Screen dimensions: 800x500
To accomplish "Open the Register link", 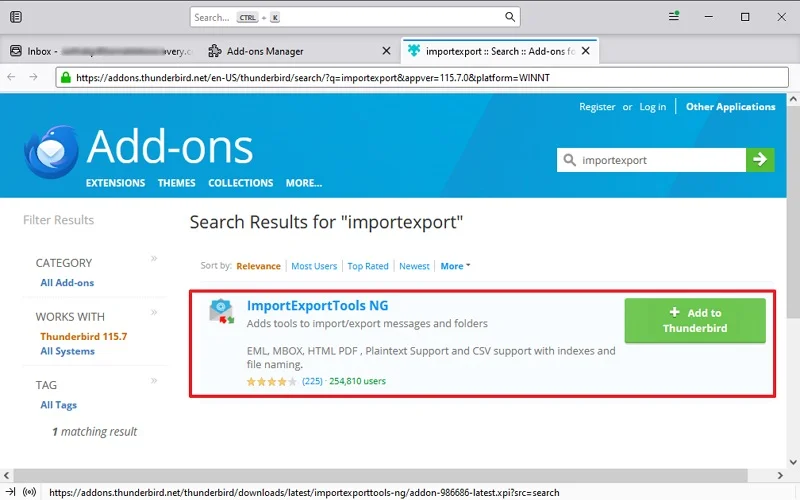I will tap(597, 107).
